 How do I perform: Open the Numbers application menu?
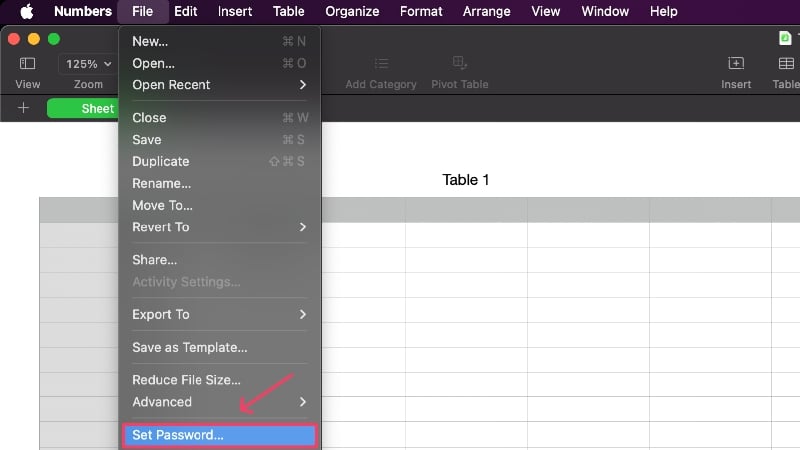point(83,11)
